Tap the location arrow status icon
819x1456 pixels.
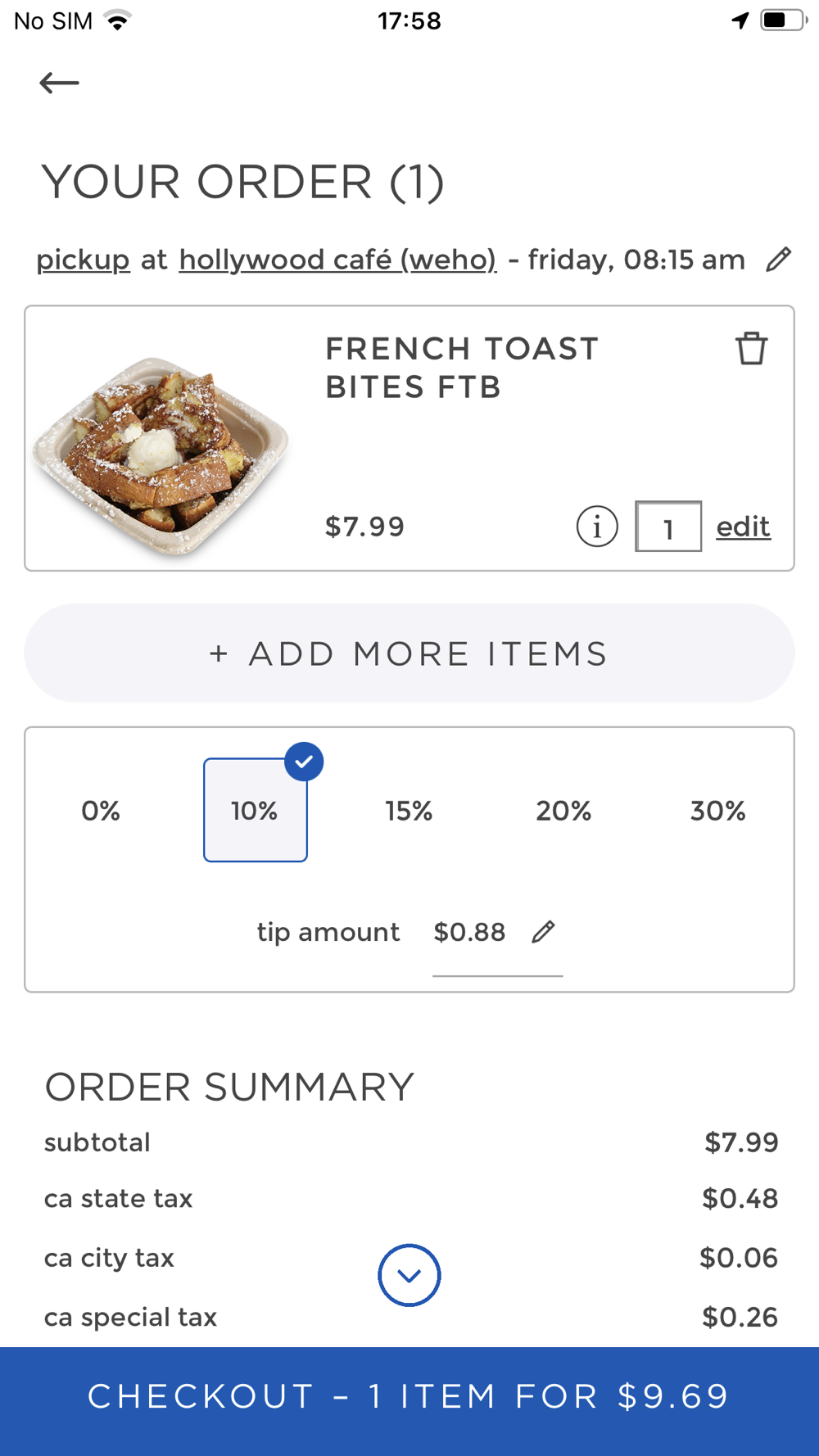[740, 20]
